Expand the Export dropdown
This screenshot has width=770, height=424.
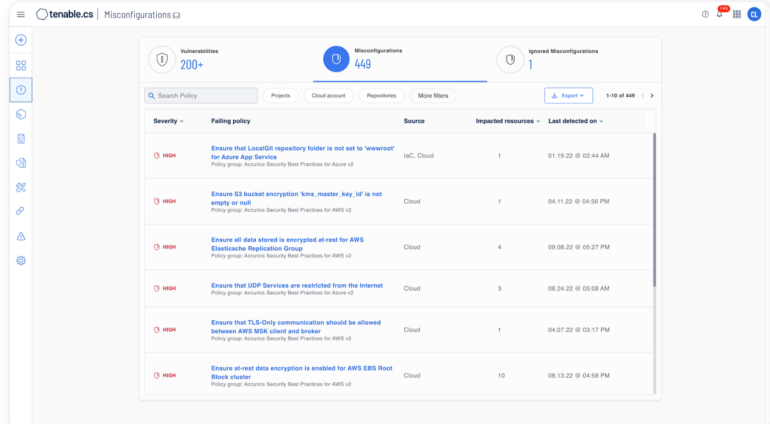point(568,96)
